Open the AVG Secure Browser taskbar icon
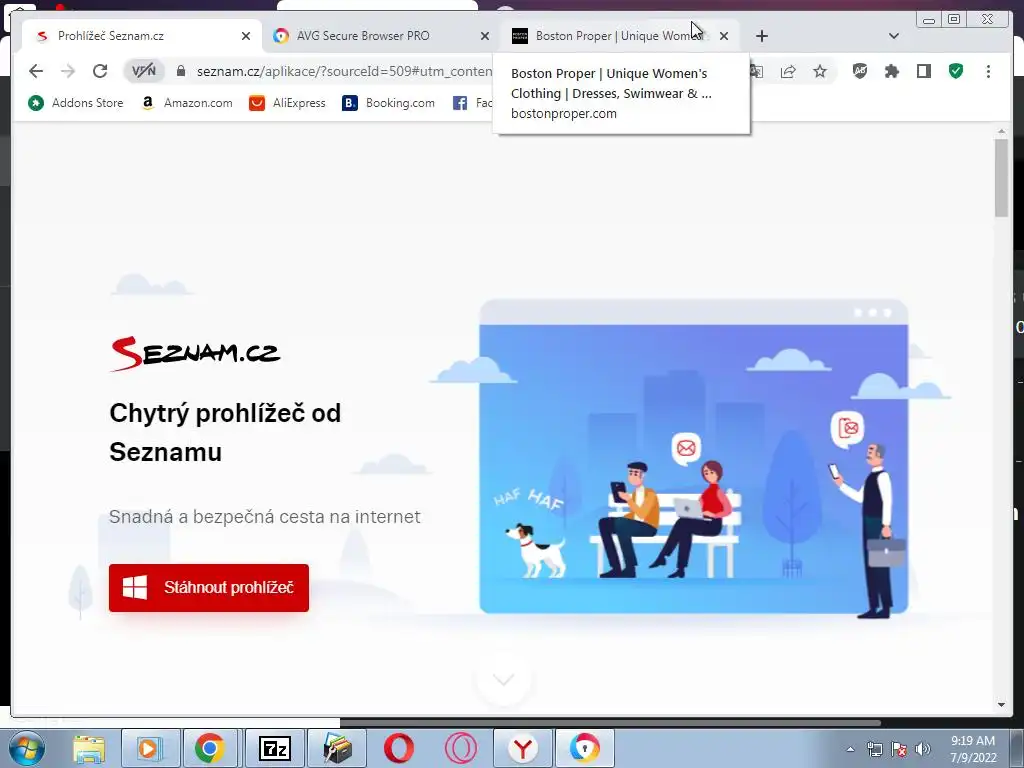1024x768 pixels. [584, 748]
